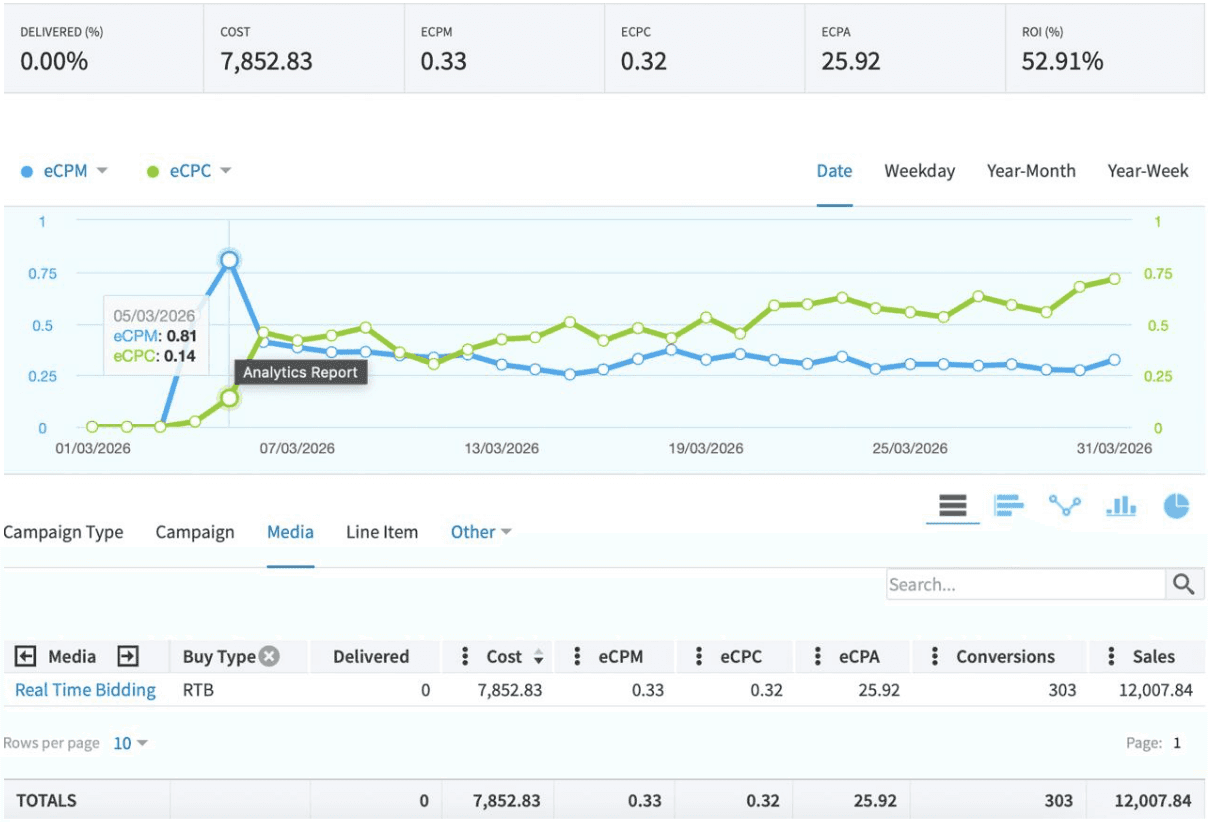Screen dimensions: 1208x822
Task: Click the ECPA summary card
Action: tap(905, 49)
